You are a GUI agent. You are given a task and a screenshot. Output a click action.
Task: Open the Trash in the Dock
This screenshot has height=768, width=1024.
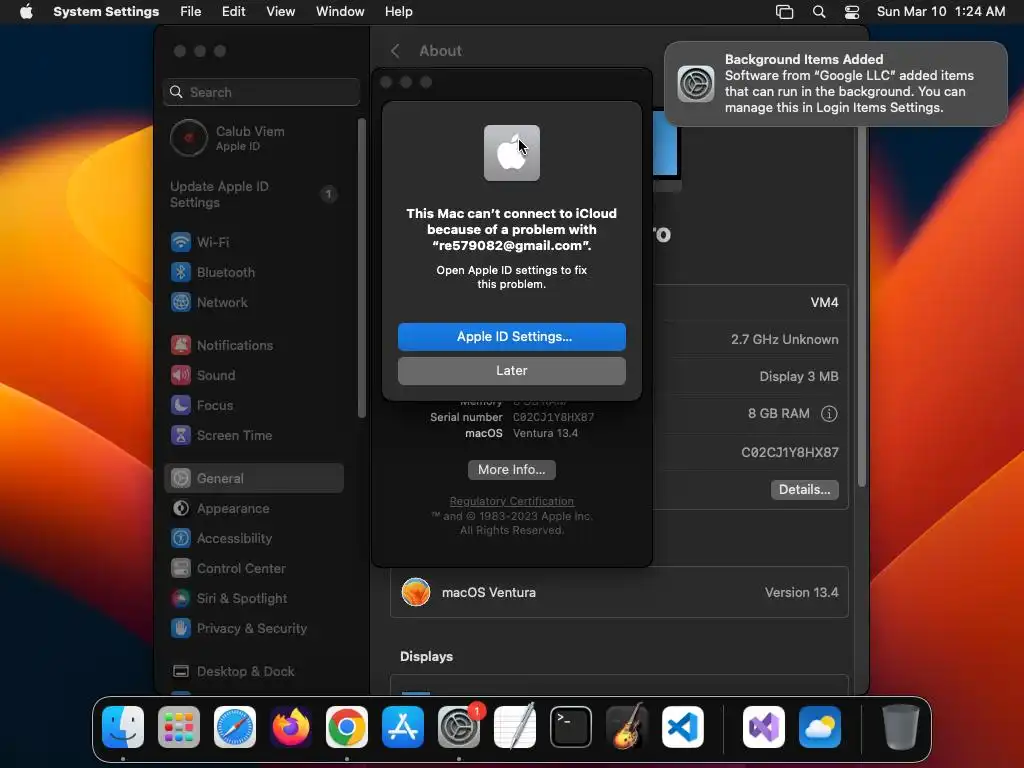coord(901,727)
